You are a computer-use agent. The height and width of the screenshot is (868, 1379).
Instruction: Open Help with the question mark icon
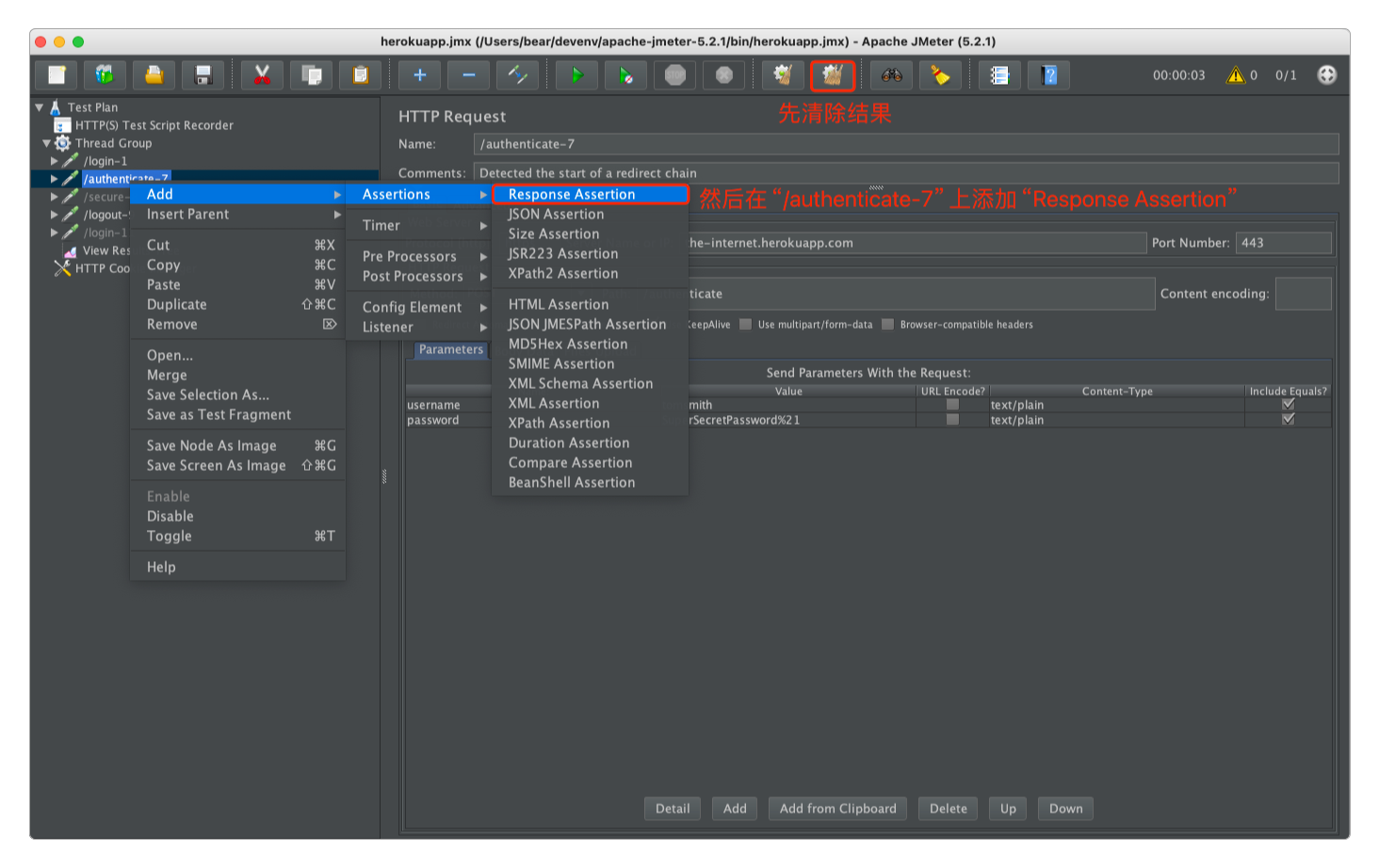pos(1049,74)
